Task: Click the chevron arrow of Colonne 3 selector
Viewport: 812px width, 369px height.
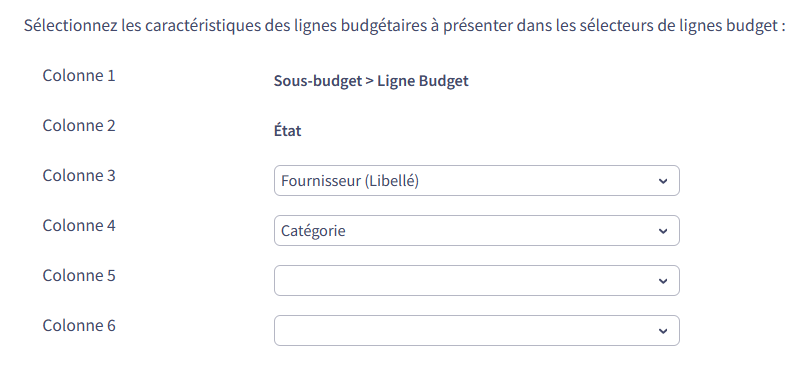Action: pos(663,181)
